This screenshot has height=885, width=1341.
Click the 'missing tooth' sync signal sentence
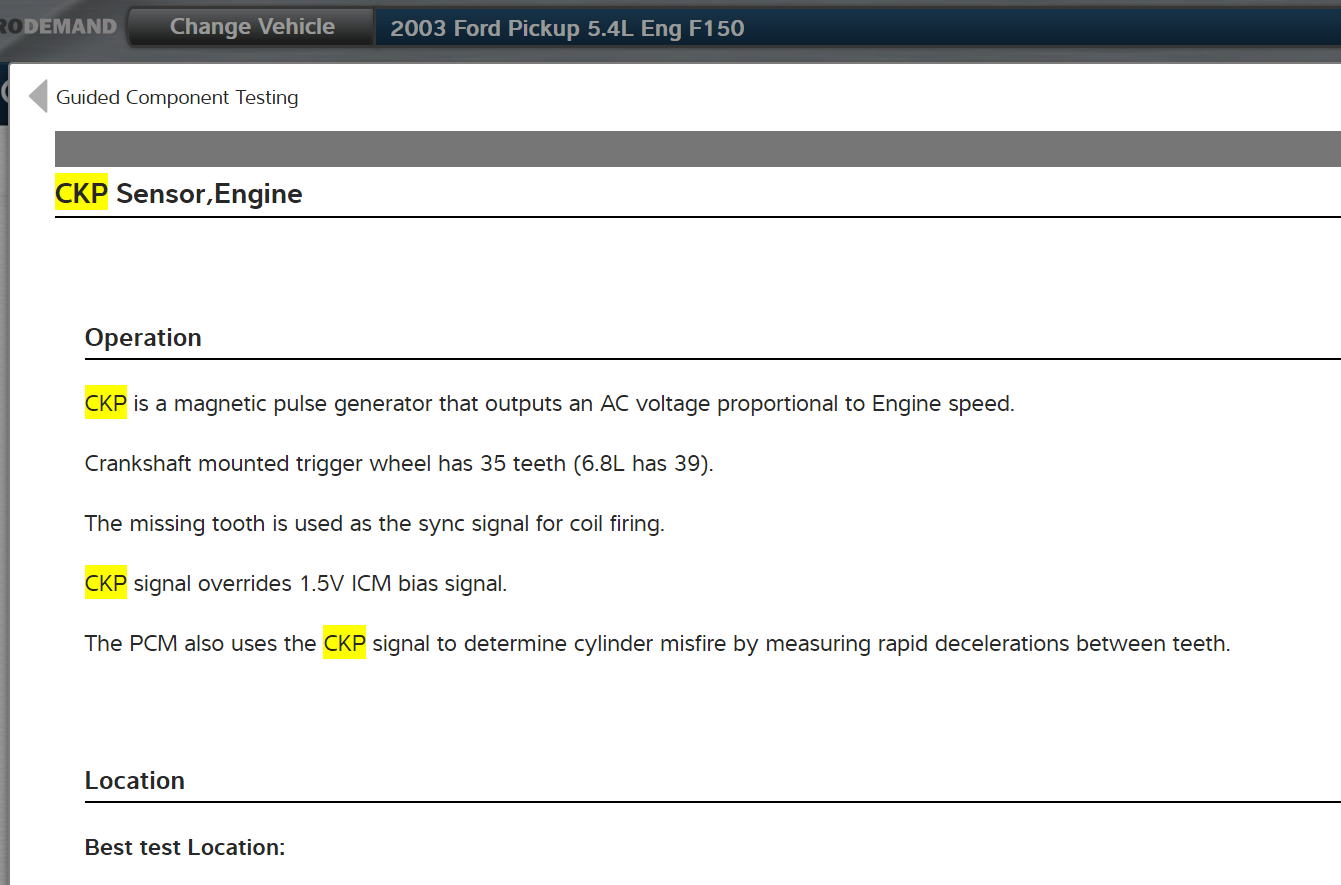(x=374, y=524)
